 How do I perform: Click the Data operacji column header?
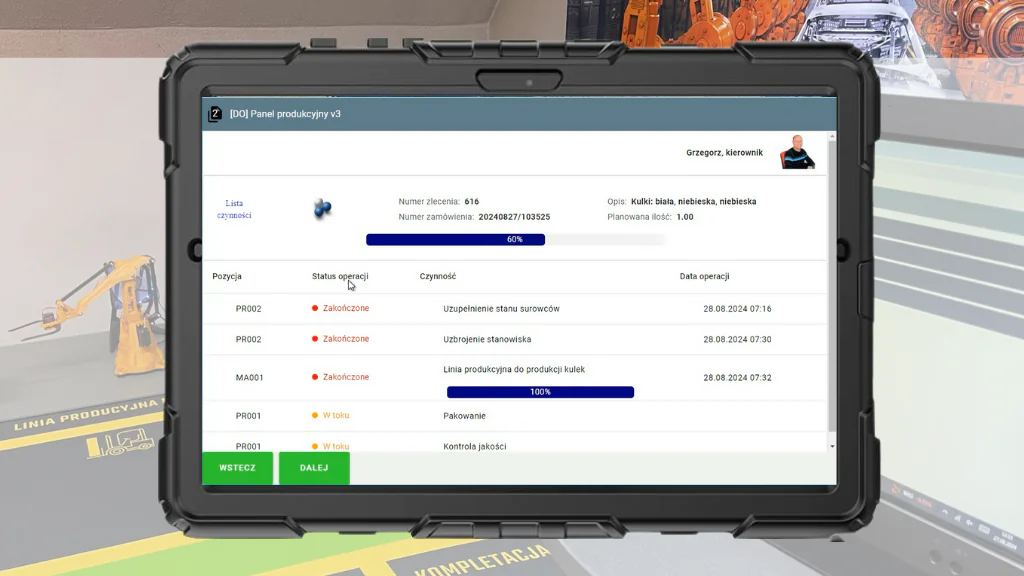pyautogui.click(x=711, y=276)
